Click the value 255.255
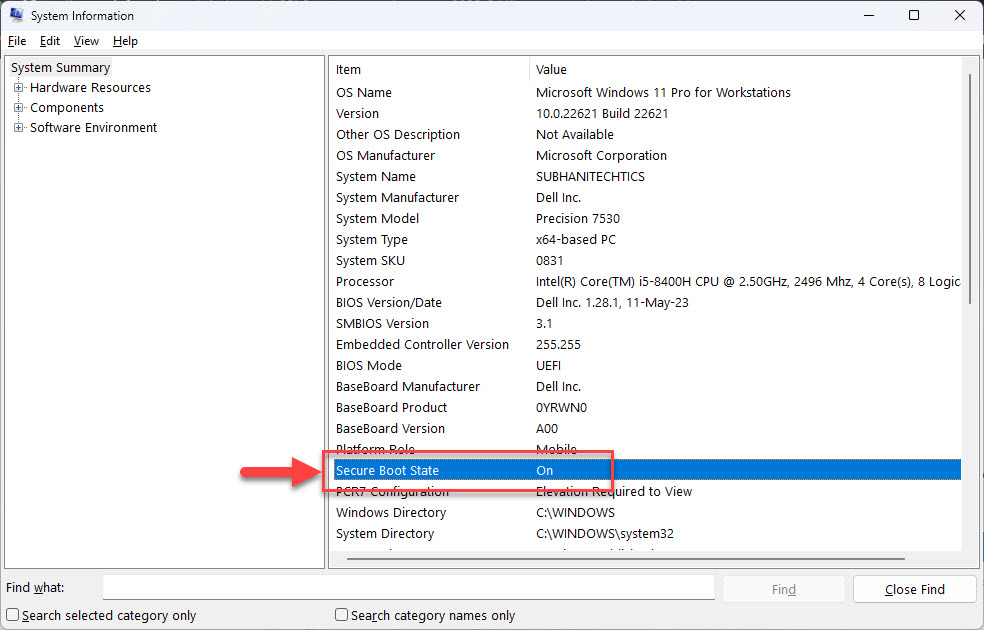 point(558,344)
